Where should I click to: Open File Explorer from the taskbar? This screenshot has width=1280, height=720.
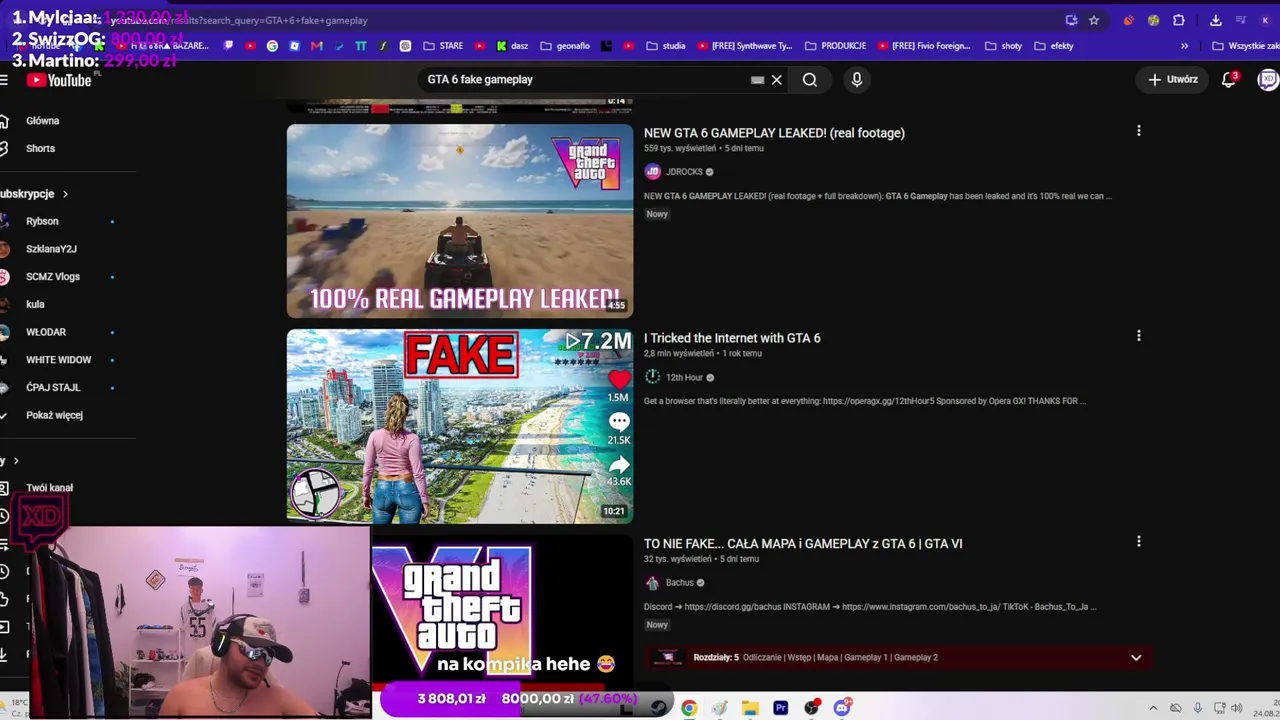point(750,708)
